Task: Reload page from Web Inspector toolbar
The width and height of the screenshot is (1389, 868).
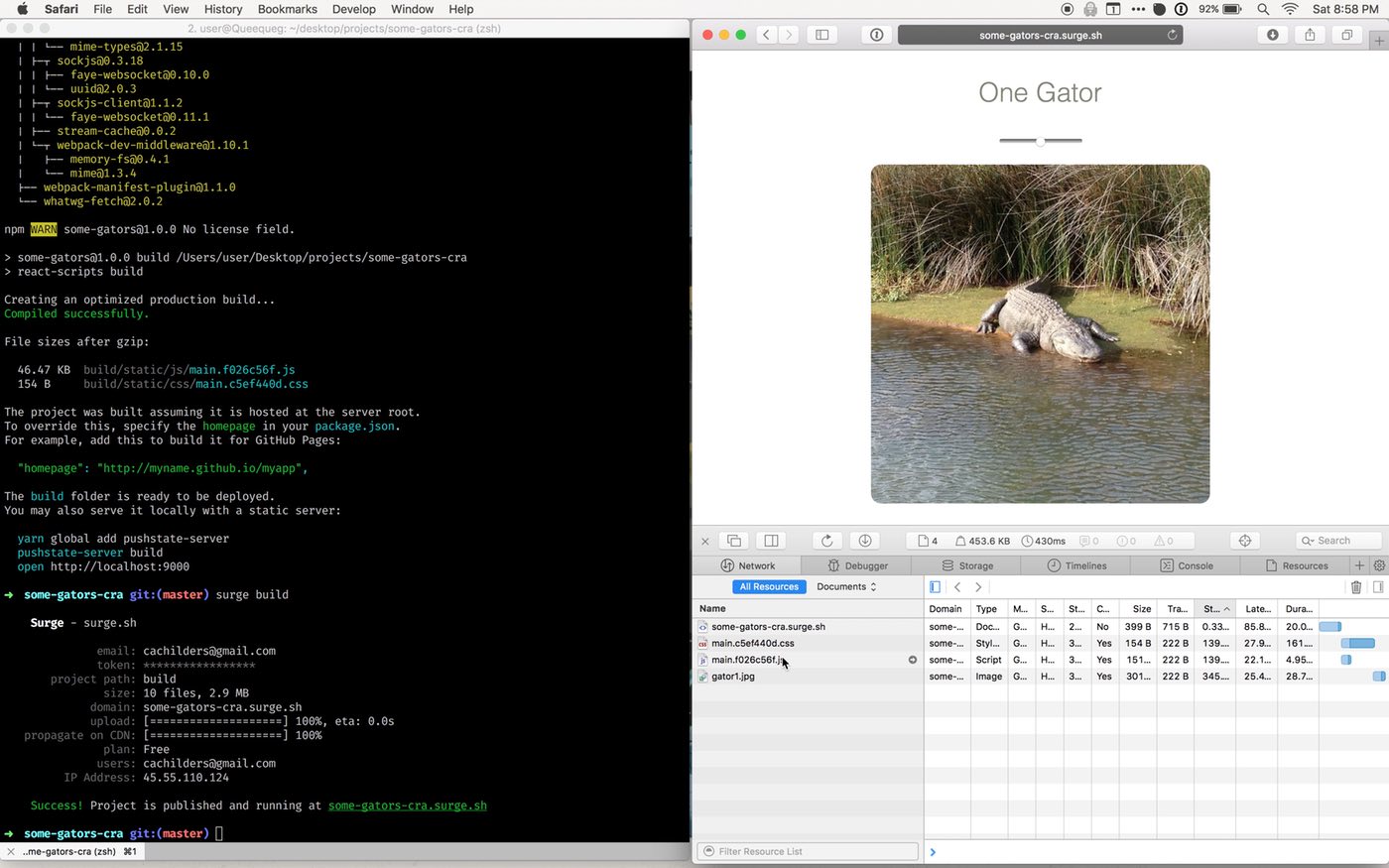Action: (x=827, y=541)
